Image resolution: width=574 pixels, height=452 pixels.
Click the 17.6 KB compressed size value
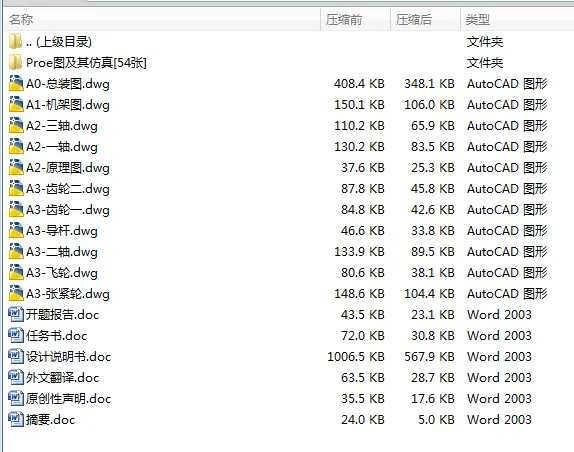click(x=433, y=399)
